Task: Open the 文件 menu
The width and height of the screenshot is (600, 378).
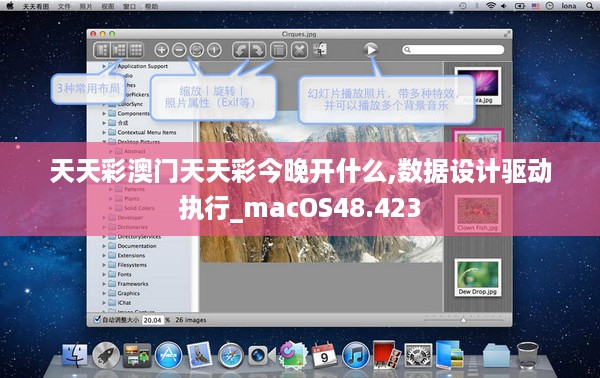Action: point(64,6)
